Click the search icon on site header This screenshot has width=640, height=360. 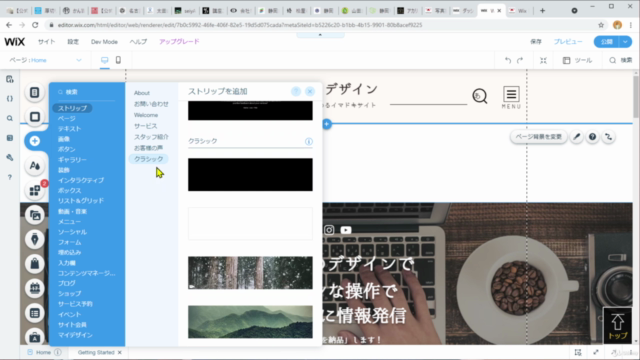pyautogui.click(x=480, y=96)
